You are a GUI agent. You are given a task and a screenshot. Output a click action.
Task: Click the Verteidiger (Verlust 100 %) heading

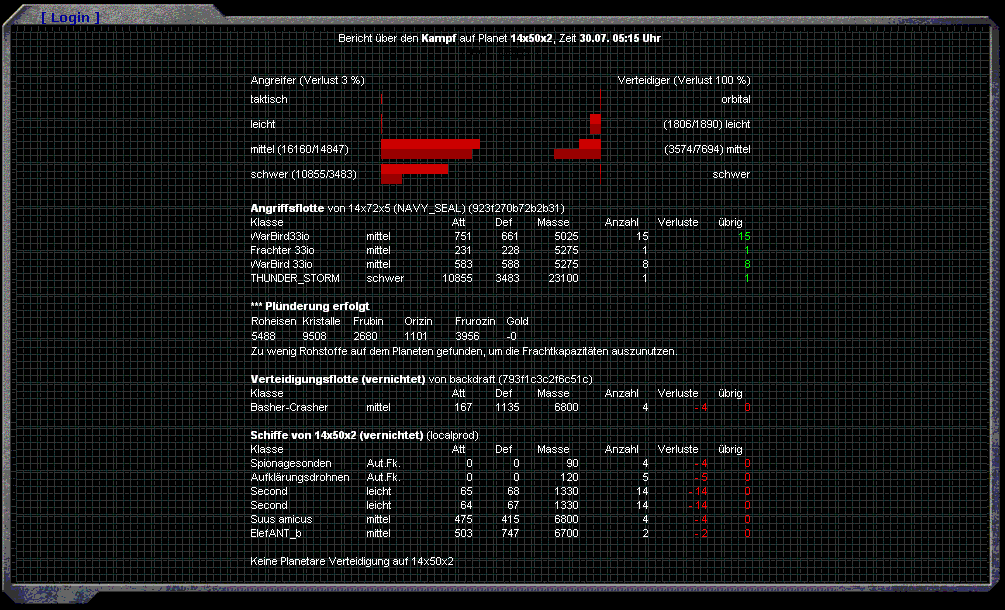click(x=684, y=80)
